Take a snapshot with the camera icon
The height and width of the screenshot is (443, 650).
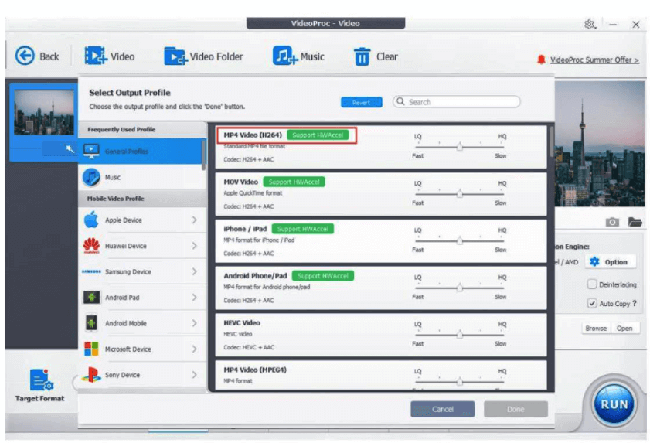click(x=612, y=222)
